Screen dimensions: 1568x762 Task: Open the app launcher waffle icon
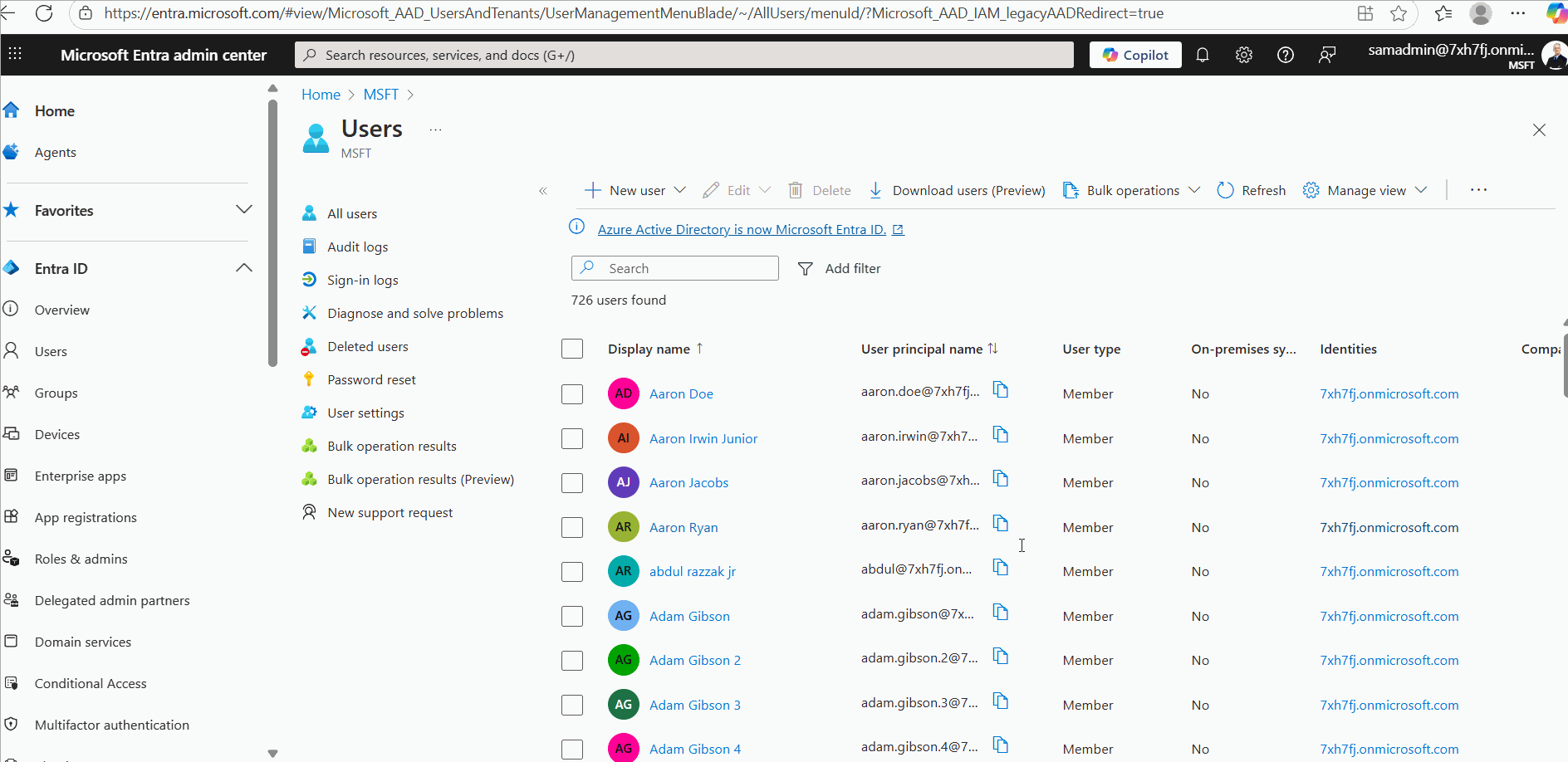15,54
